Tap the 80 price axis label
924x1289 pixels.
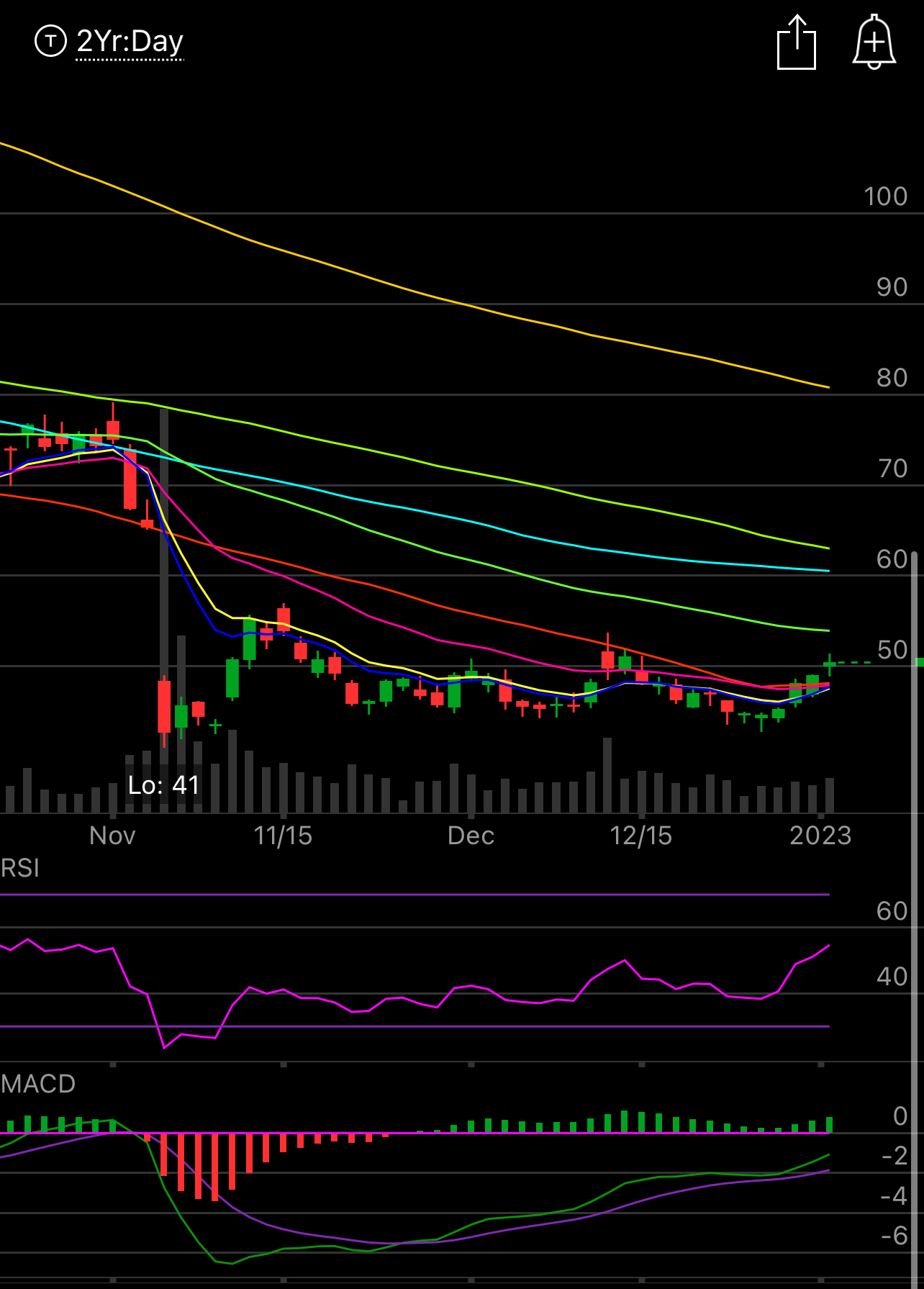892,378
